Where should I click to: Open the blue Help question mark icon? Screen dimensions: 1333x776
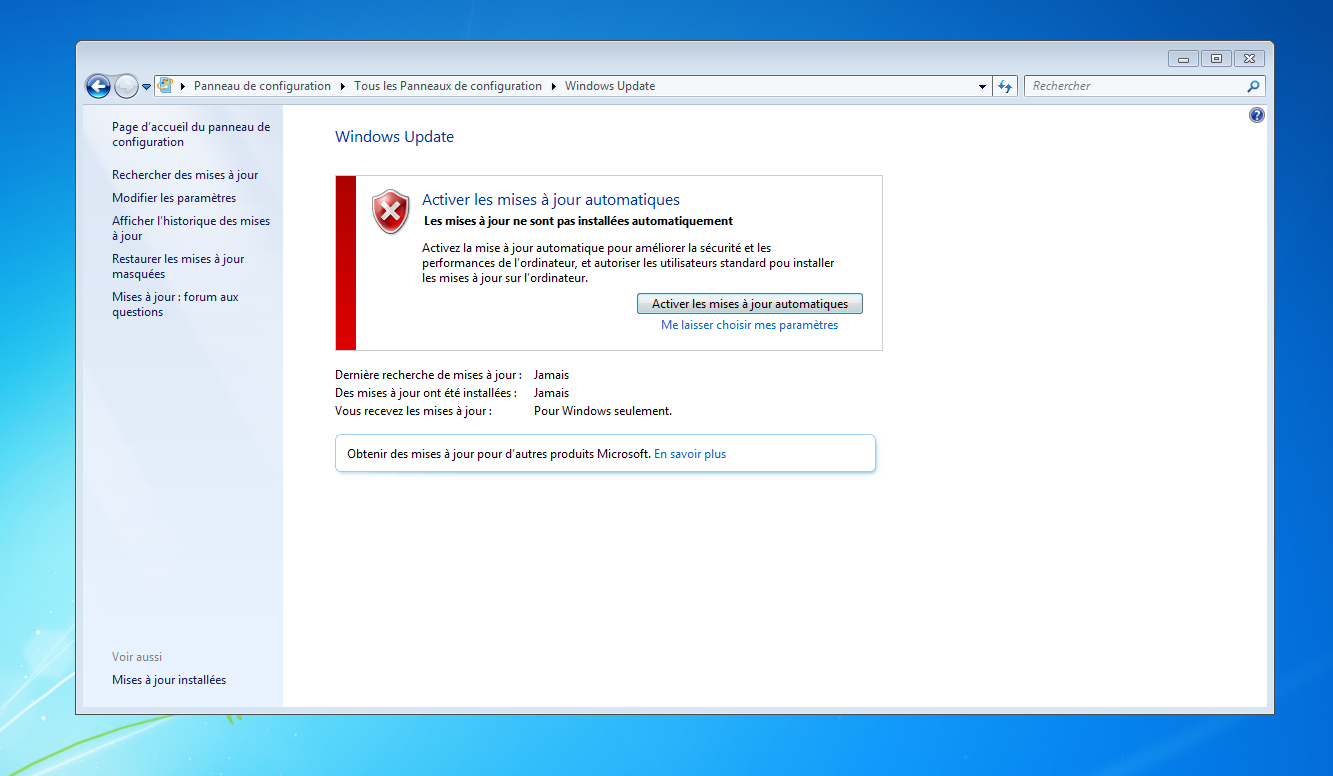coord(1257,115)
